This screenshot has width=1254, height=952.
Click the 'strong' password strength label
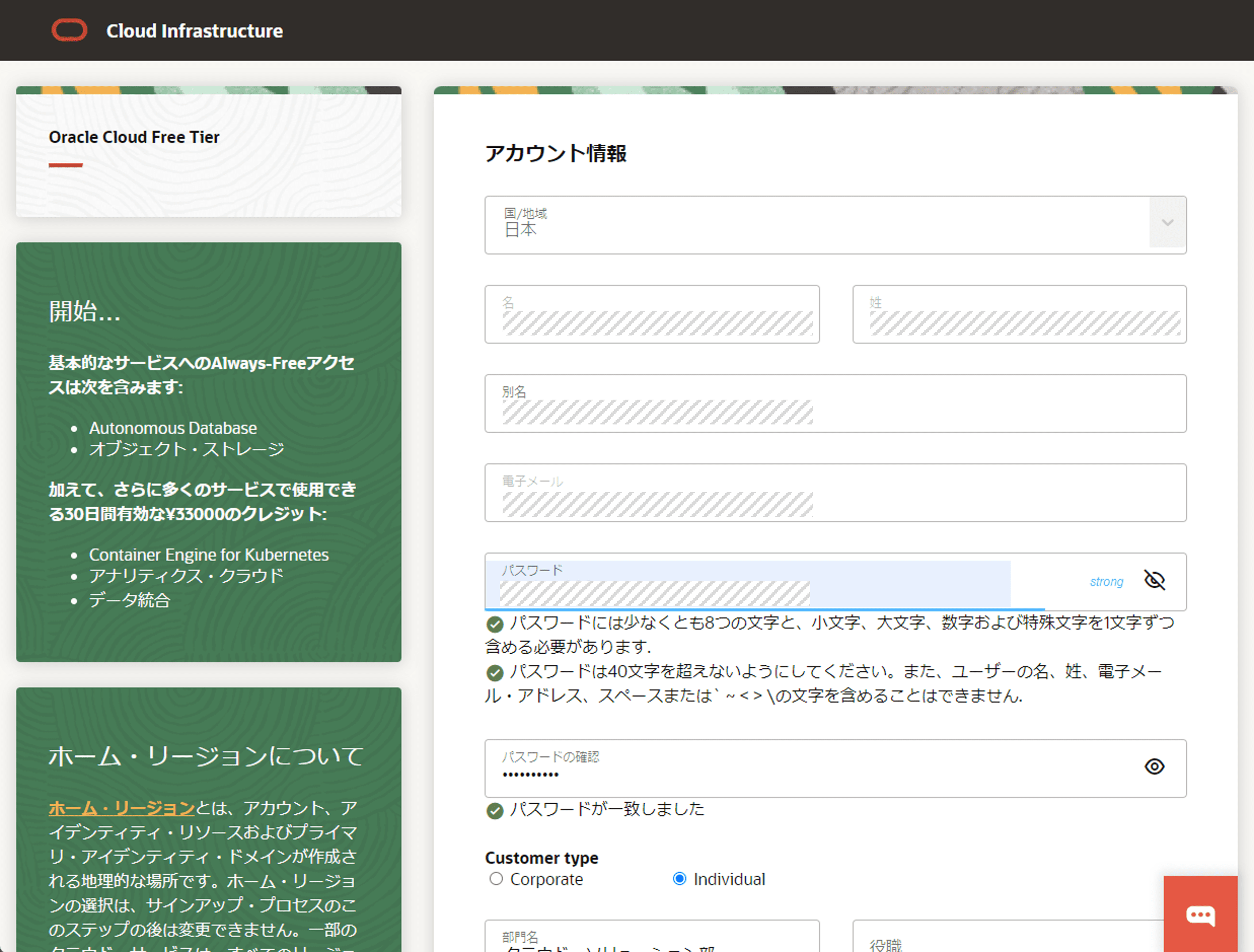point(1106,582)
